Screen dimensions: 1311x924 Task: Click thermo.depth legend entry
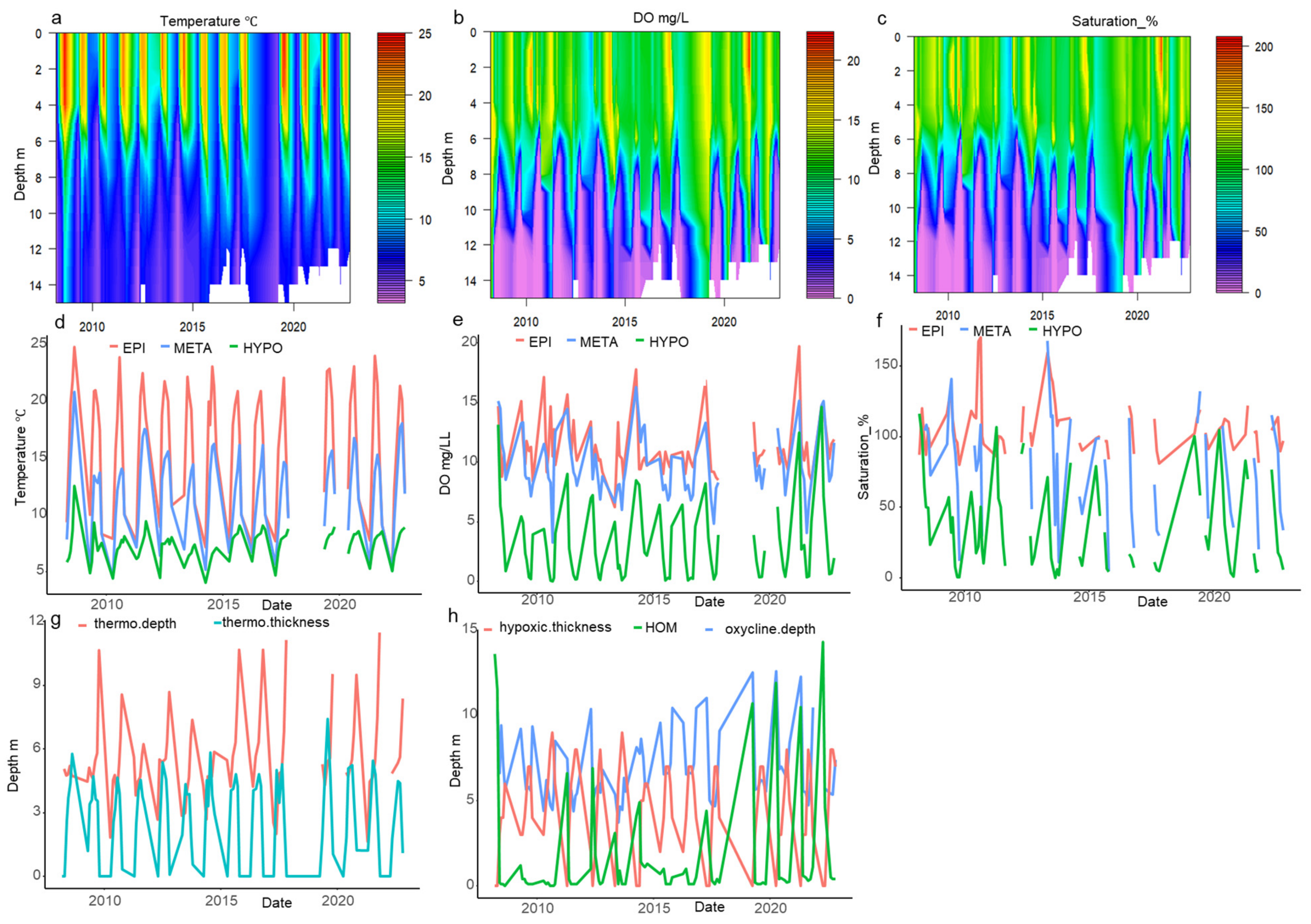(135, 624)
